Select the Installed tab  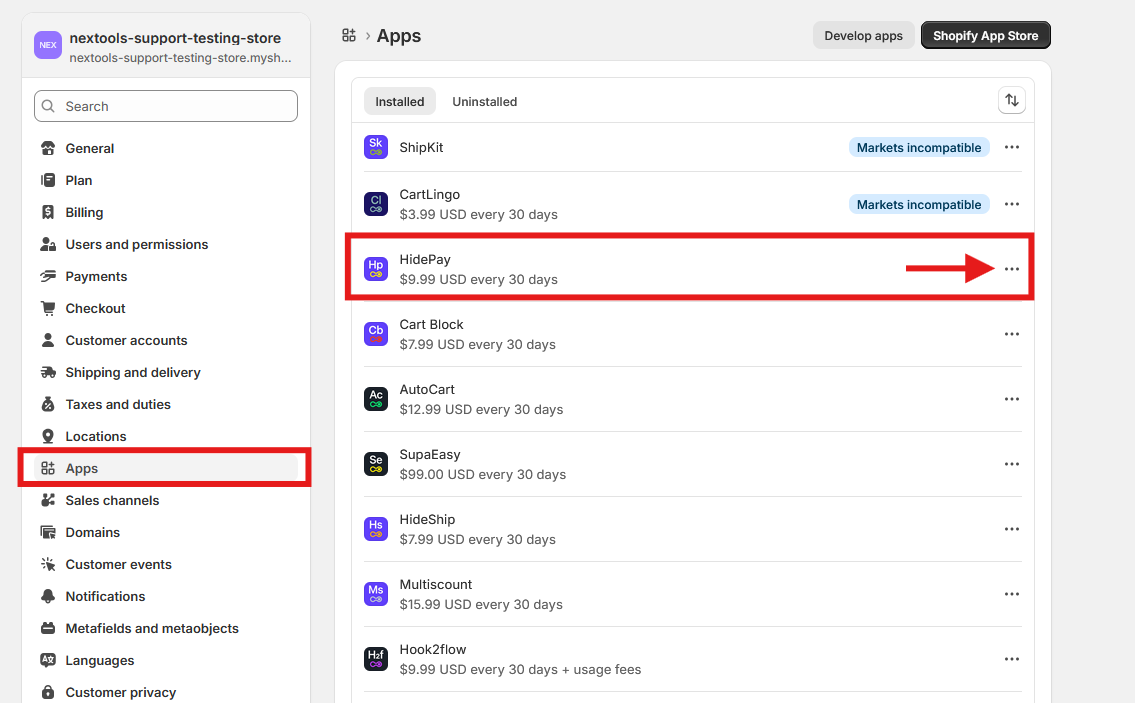pyautogui.click(x=400, y=101)
